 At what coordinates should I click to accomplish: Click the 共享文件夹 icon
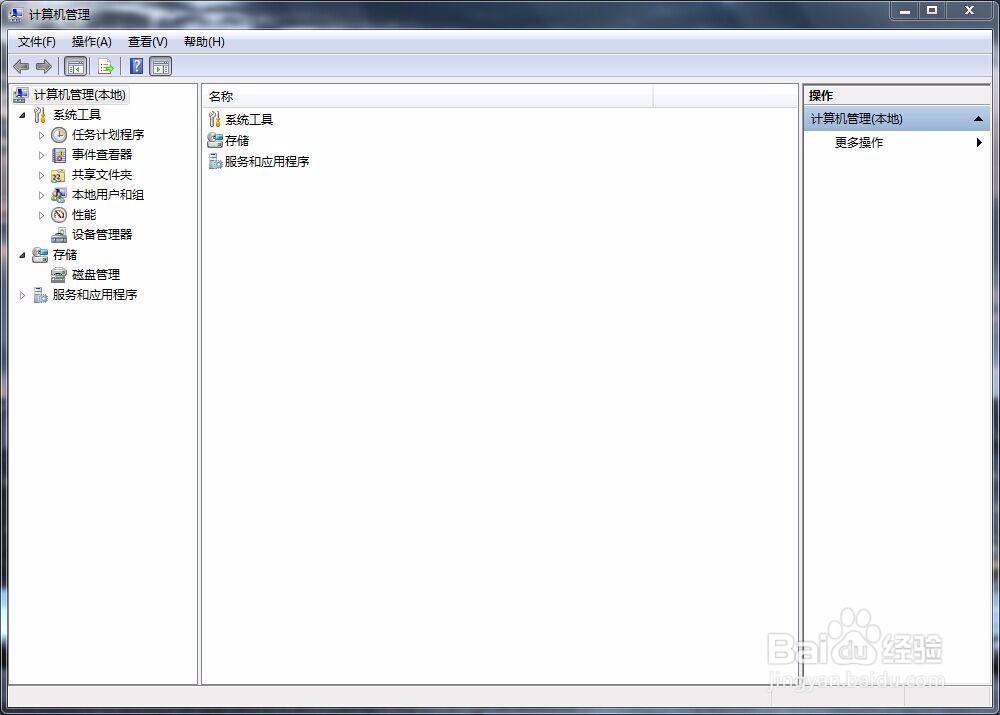coord(59,175)
